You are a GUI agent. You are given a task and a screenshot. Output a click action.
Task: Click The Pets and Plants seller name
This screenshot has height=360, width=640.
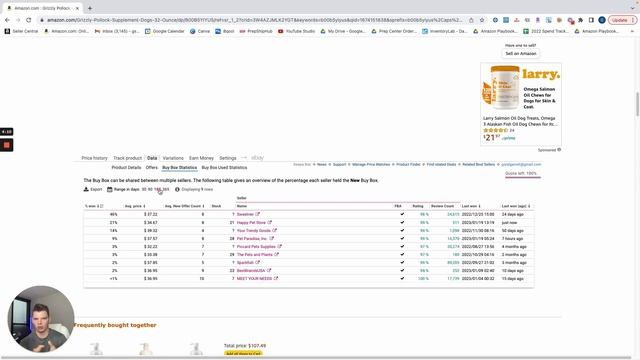coord(255,255)
